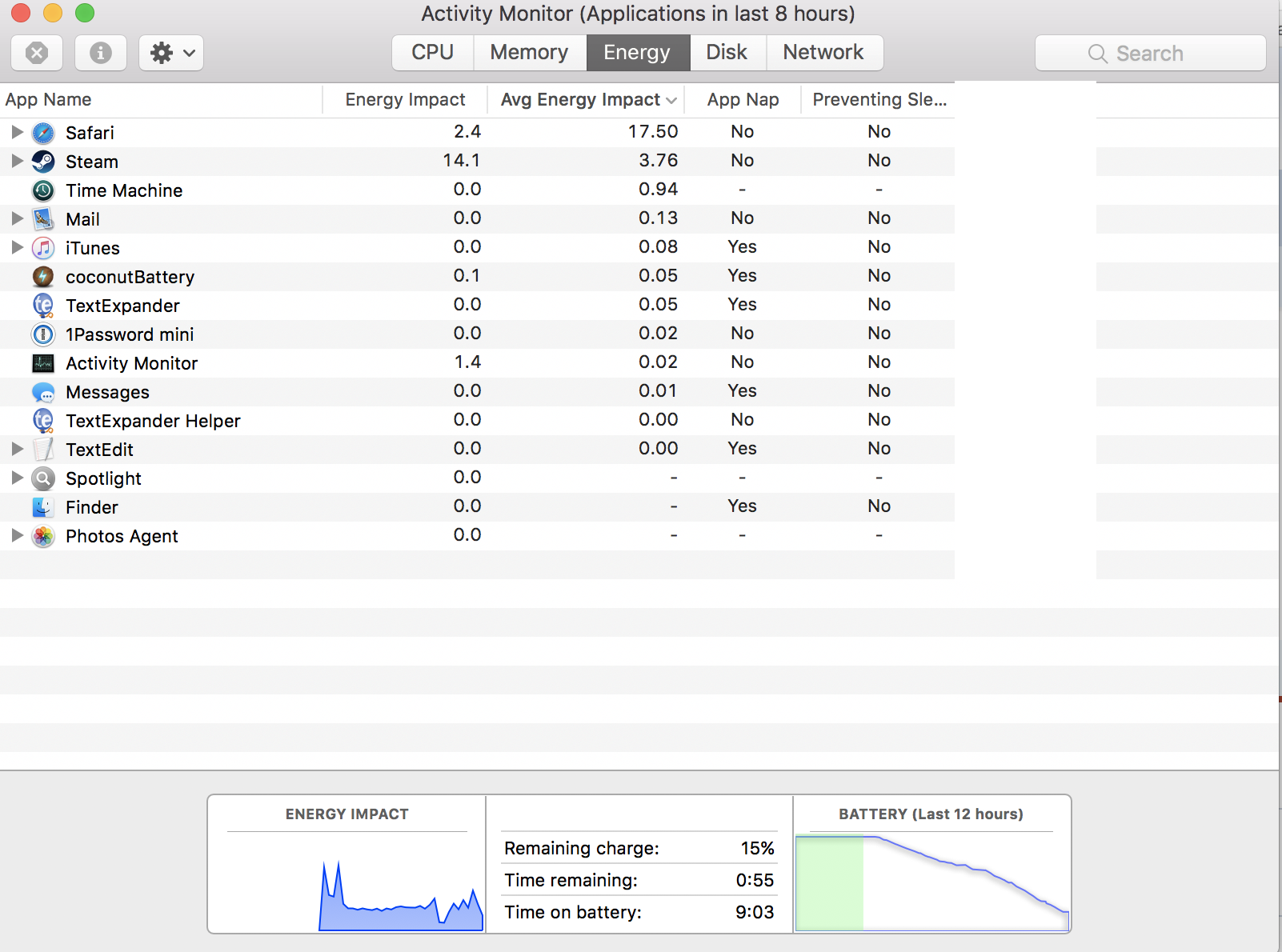Click Steam's 3.76 average energy value
Image resolution: width=1282 pixels, height=952 pixels.
point(658,160)
